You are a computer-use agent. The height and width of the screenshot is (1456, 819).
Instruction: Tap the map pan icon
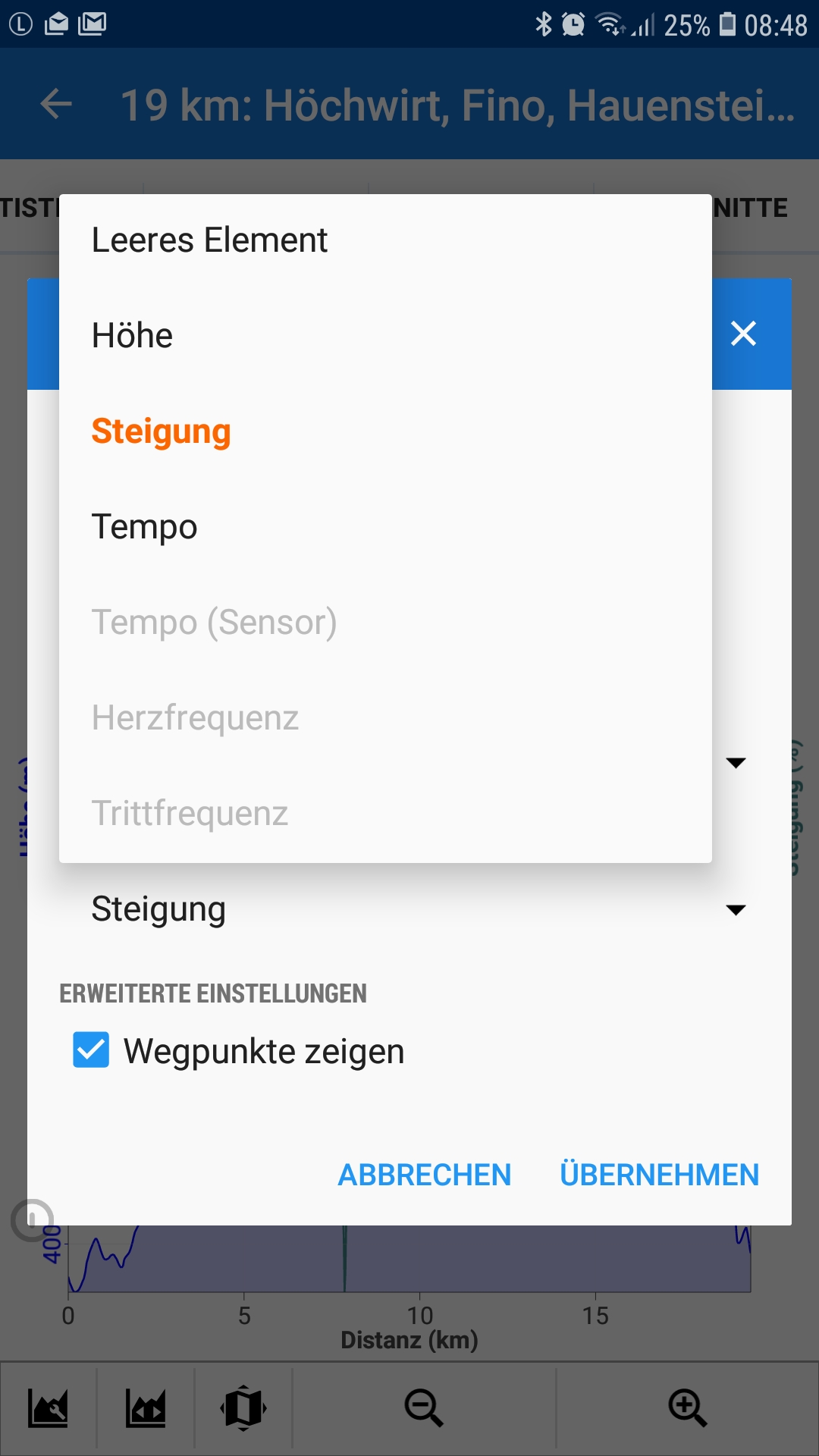coord(243,1408)
